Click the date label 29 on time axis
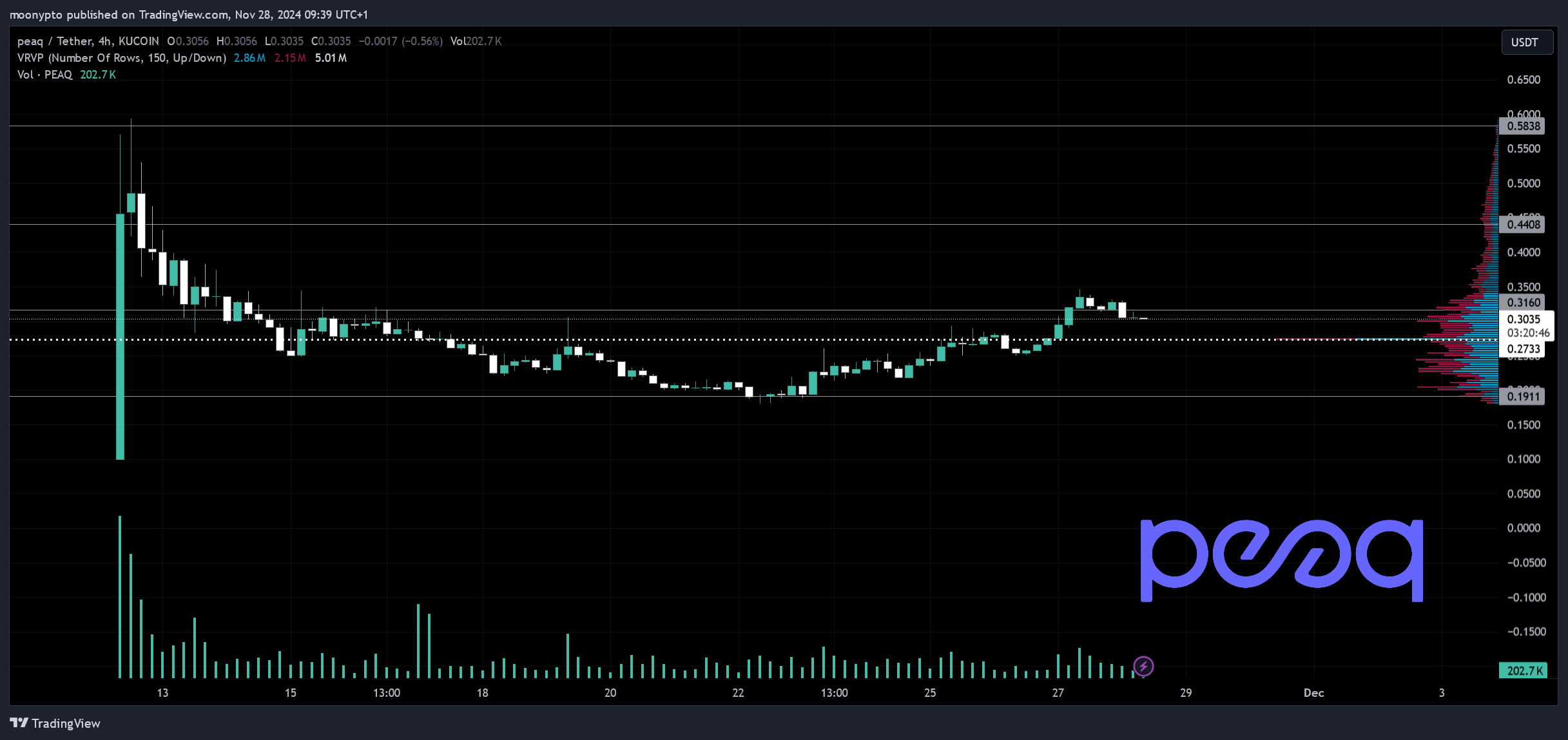1568x740 pixels. [x=1186, y=693]
